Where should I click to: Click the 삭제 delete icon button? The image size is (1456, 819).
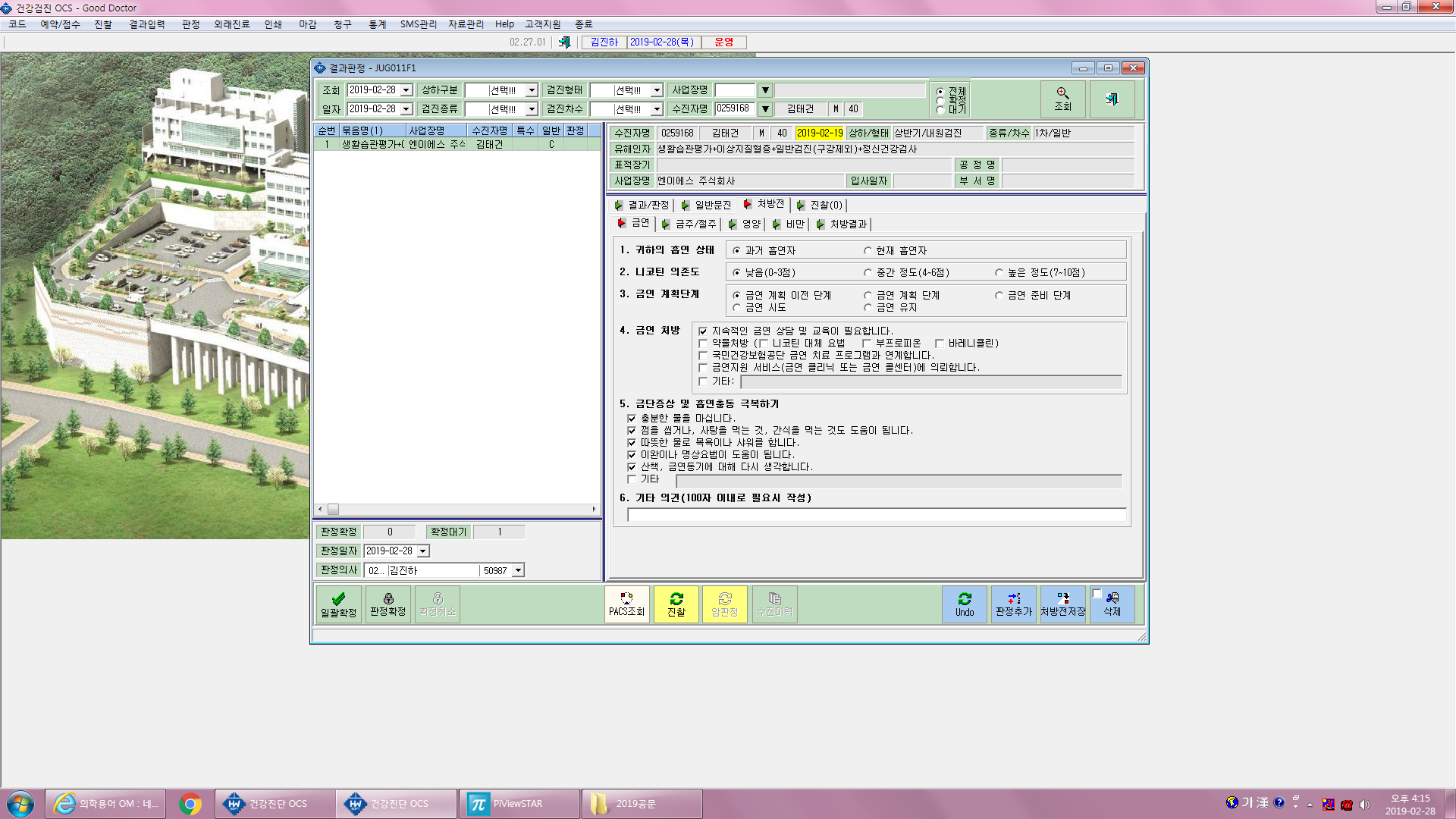(1112, 604)
